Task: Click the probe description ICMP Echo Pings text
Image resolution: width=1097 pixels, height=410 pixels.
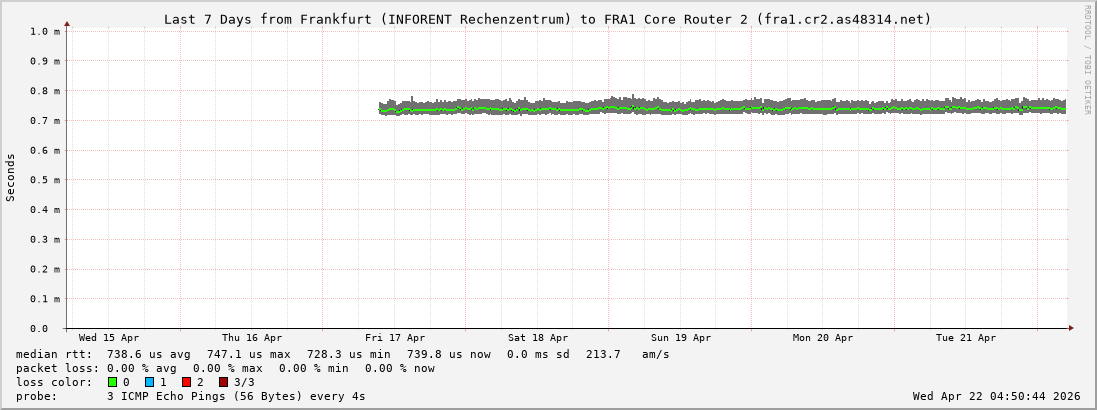Action: [235, 396]
